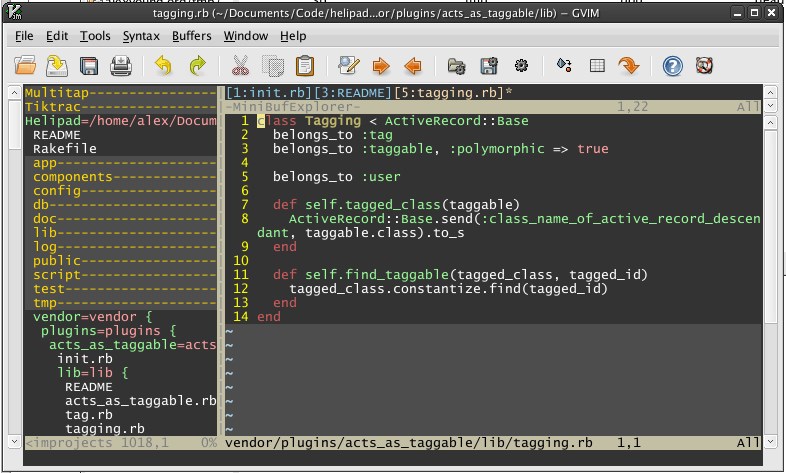
Task: Print the buffer with the printer icon
Action: pos(121,66)
